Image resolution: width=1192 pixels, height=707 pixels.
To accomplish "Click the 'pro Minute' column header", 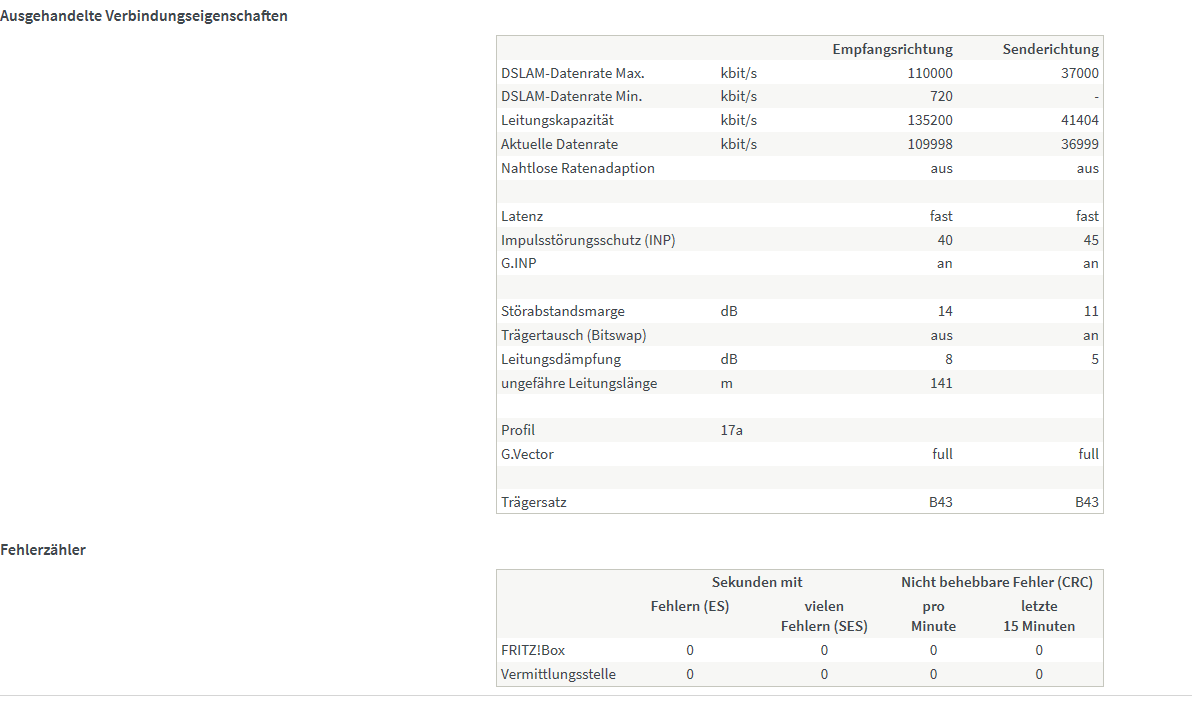I will (934, 617).
